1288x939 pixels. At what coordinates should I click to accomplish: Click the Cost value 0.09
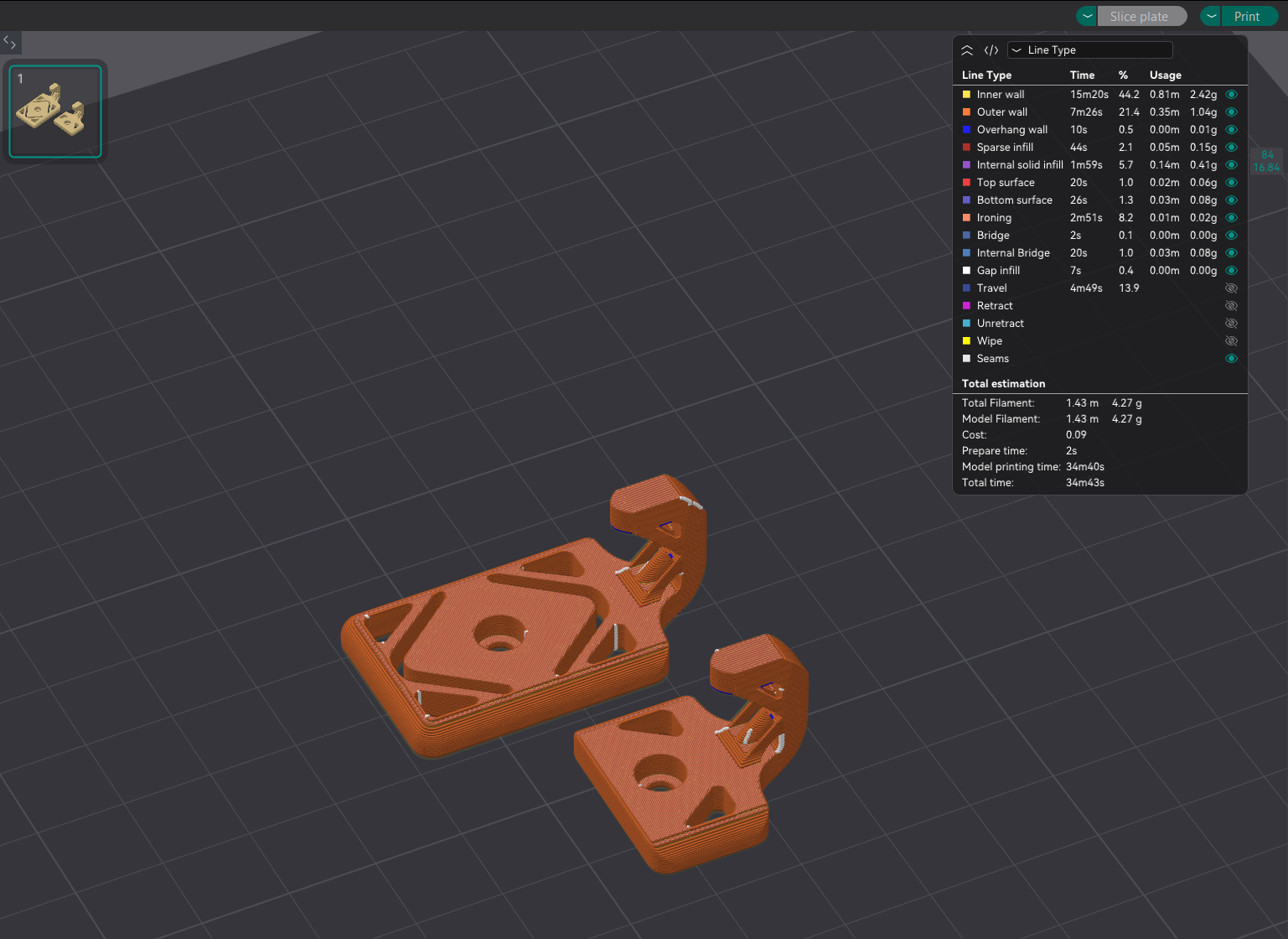1076,435
